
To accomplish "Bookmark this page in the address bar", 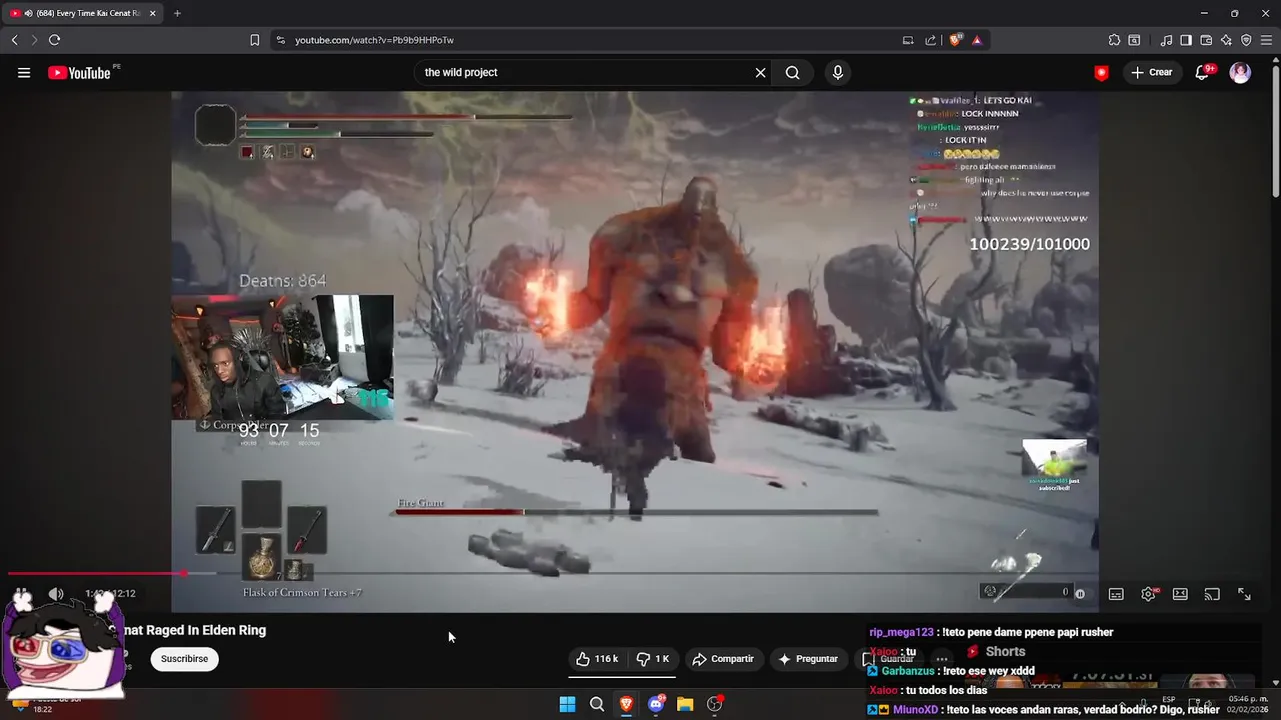I will pyautogui.click(x=254, y=40).
